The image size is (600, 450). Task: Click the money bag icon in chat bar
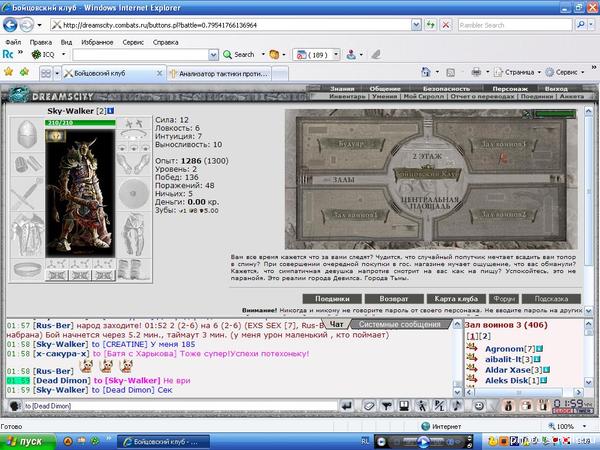click(508, 406)
